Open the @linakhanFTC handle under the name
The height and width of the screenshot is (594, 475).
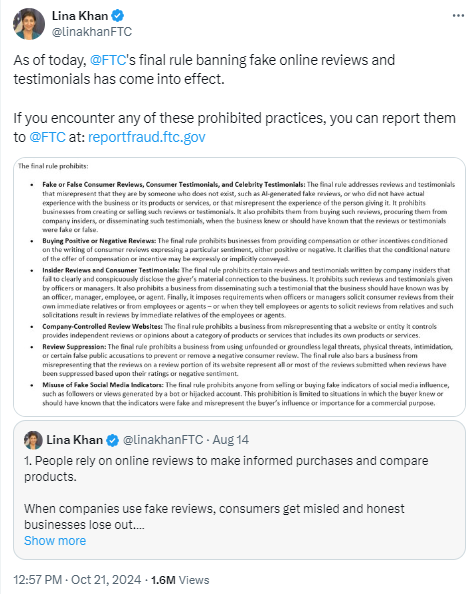(92, 32)
